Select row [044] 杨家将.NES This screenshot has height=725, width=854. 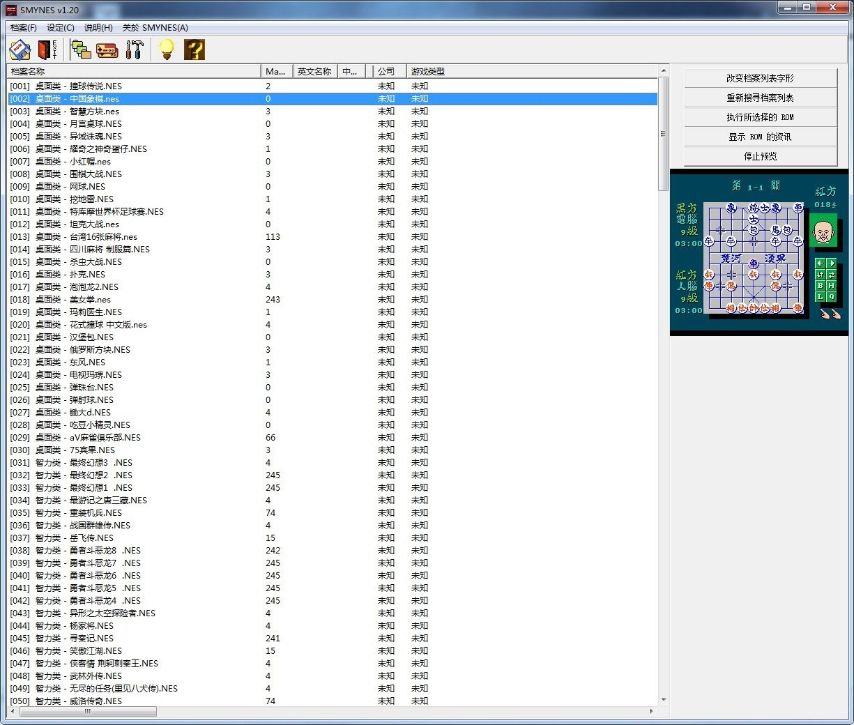[332, 625]
